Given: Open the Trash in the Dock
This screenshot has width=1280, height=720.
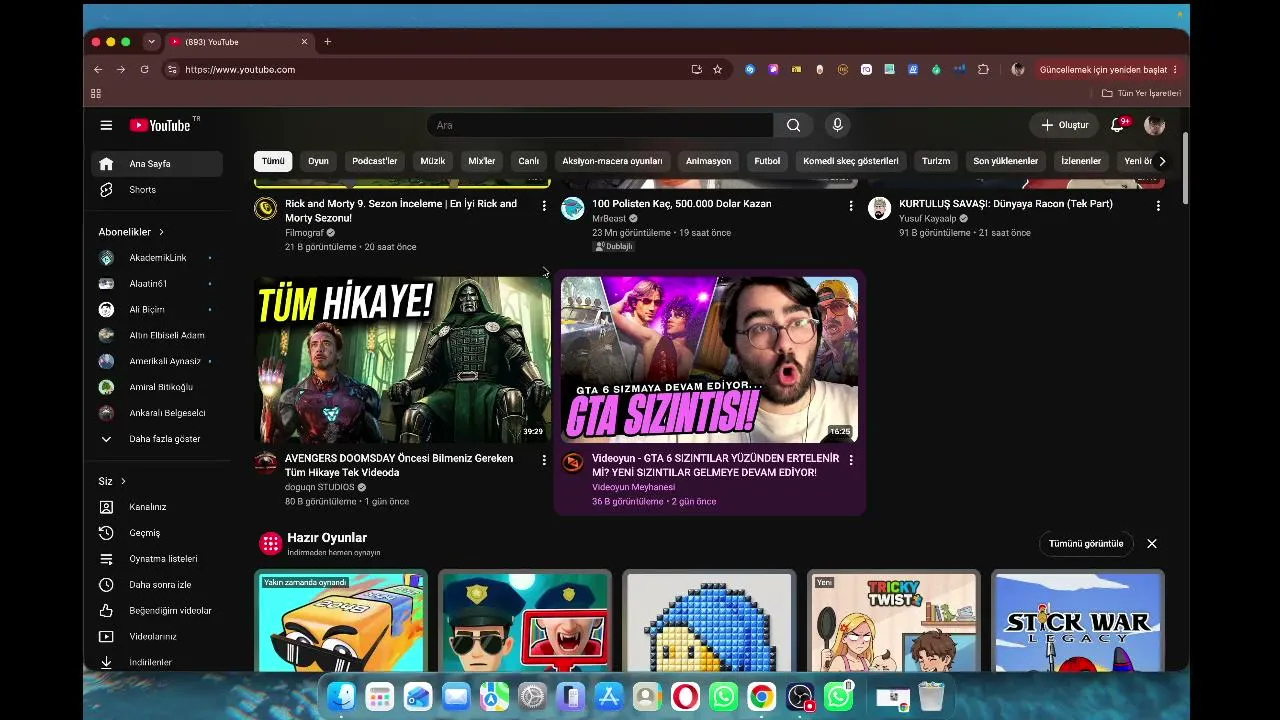Looking at the screenshot, I should tap(931, 696).
